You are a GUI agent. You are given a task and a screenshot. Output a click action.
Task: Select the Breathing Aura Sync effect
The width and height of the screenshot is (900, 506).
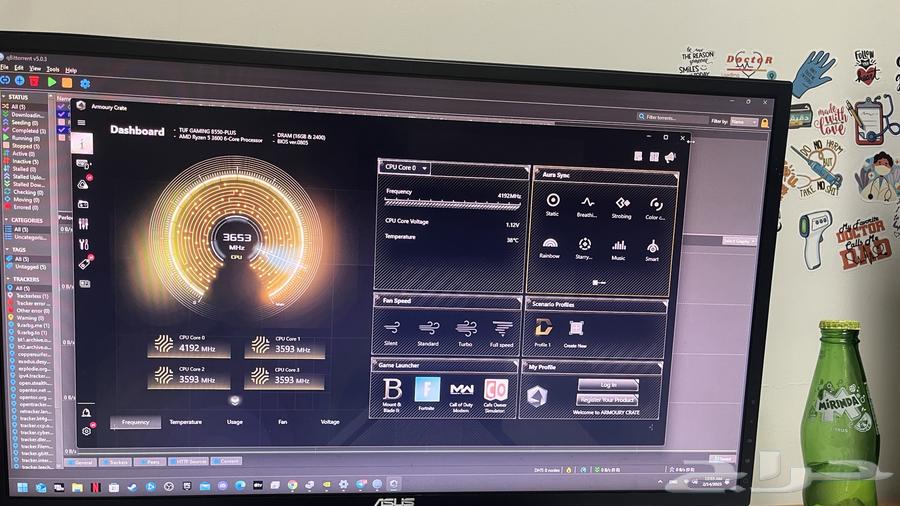[587, 207]
